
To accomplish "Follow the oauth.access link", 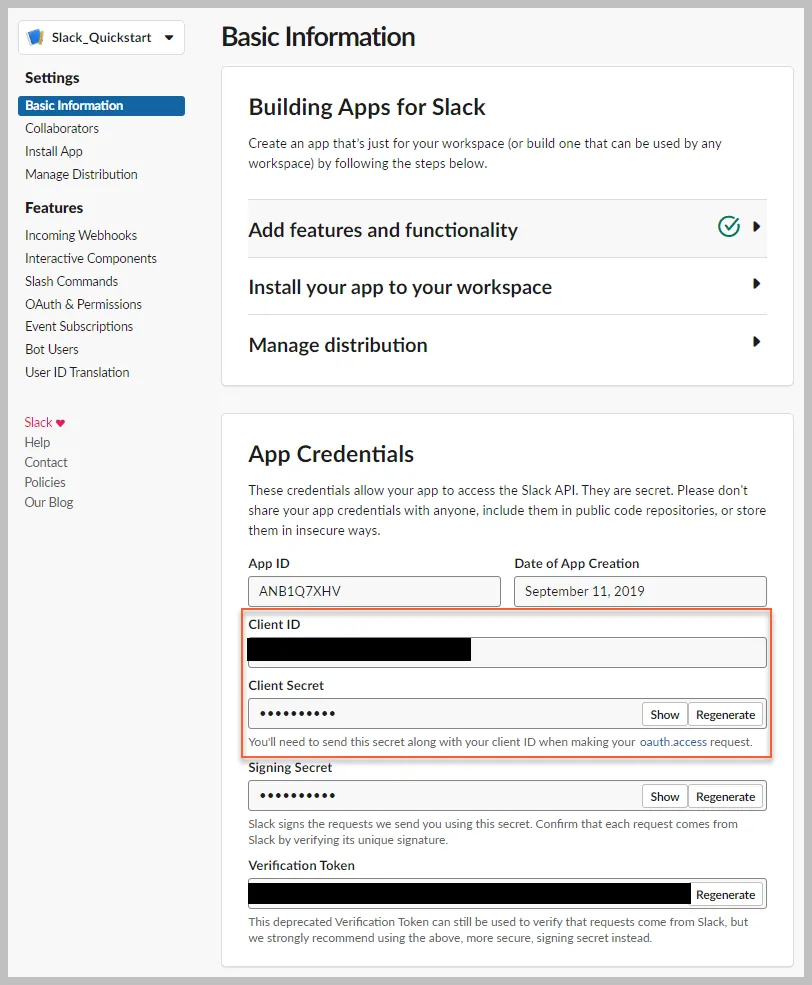I will (x=673, y=742).
